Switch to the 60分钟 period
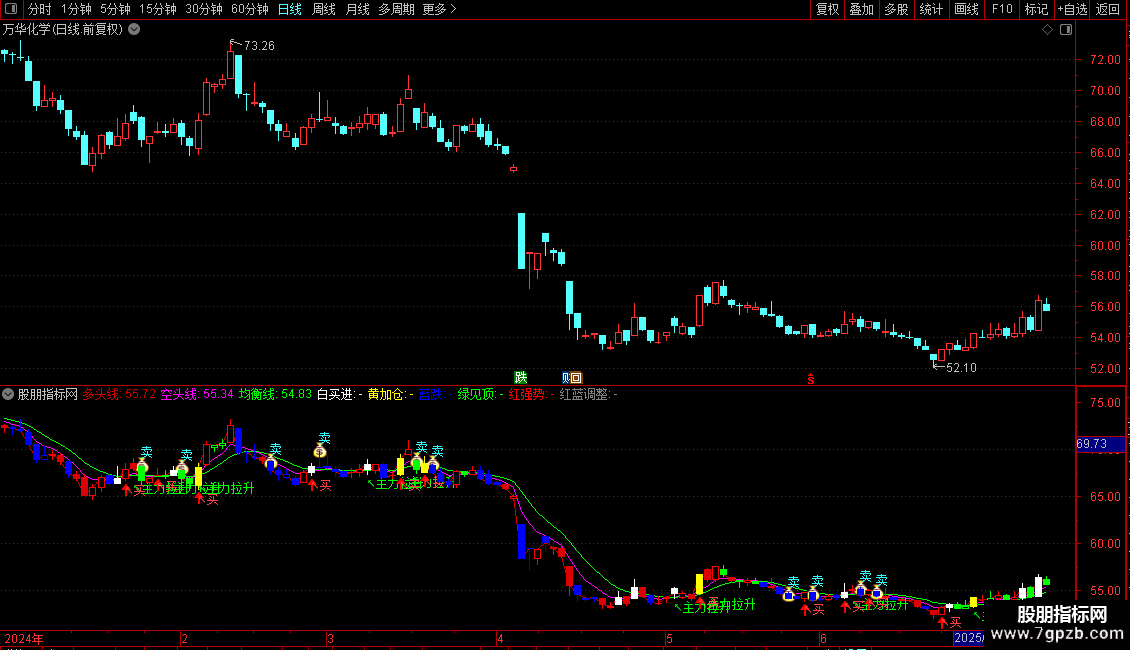Image resolution: width=1130 pixels, height=650 pixels. (x=250, y=9)
